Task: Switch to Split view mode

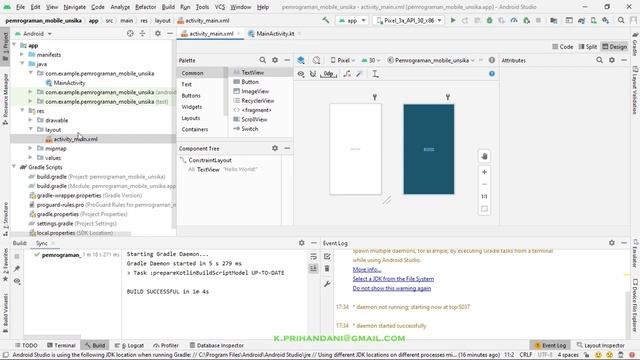Action: [588, 47]
